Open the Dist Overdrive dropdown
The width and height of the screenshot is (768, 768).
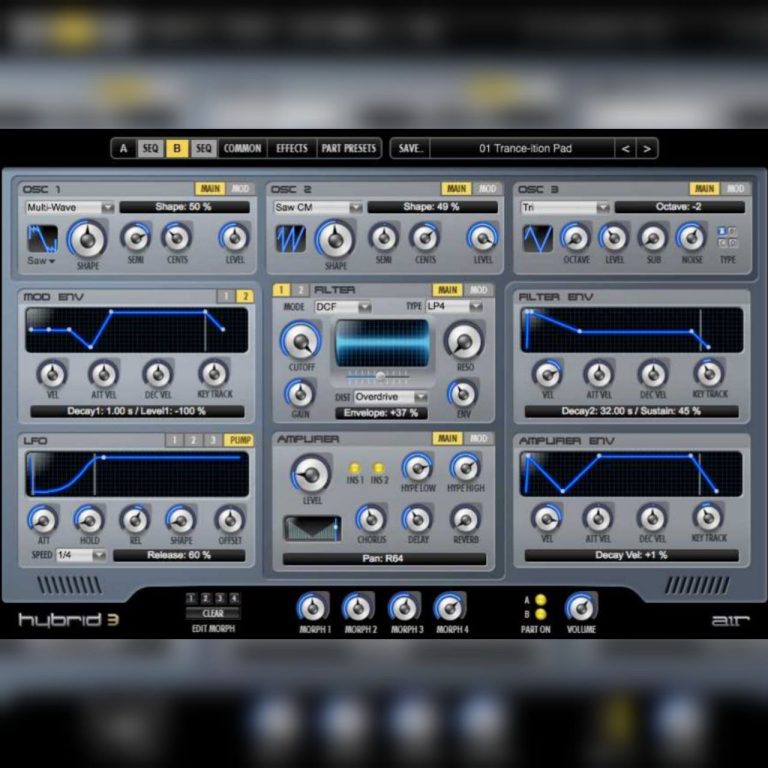pos(390,397)
